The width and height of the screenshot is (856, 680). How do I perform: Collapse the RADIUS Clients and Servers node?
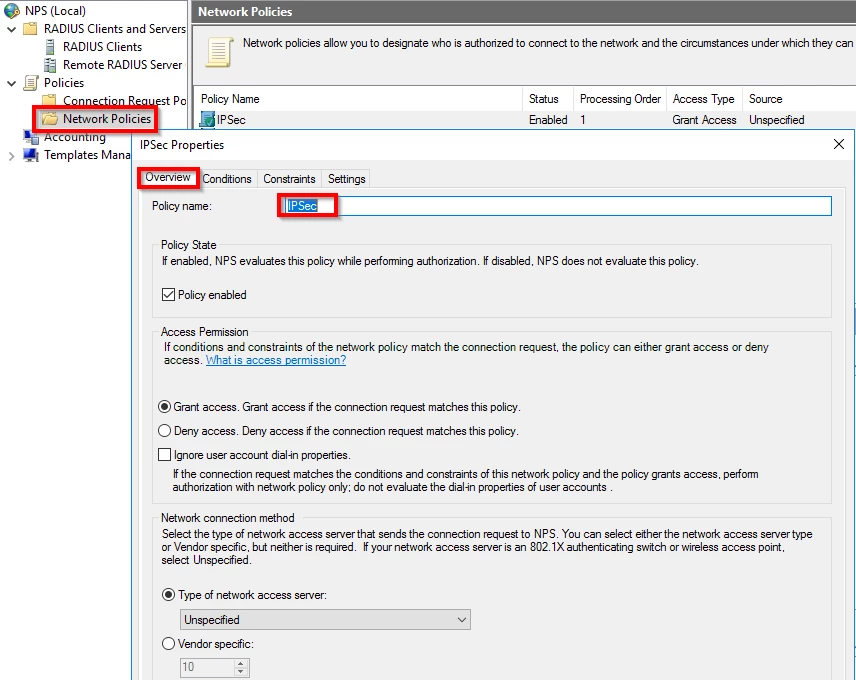[11, 29]
